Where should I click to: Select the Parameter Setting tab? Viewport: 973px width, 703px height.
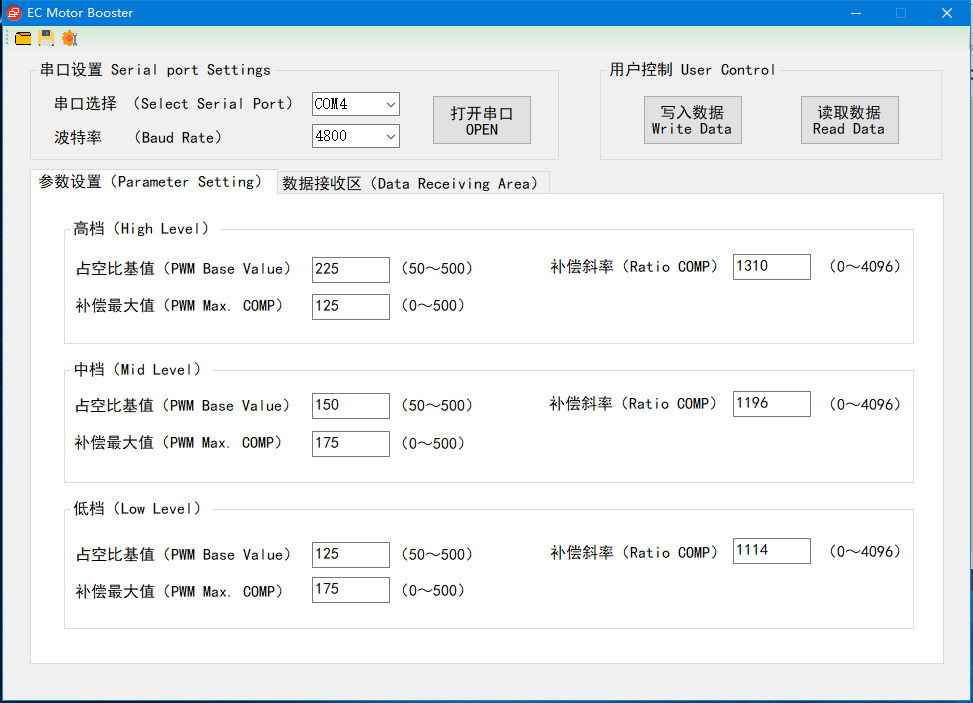(152, 182)
